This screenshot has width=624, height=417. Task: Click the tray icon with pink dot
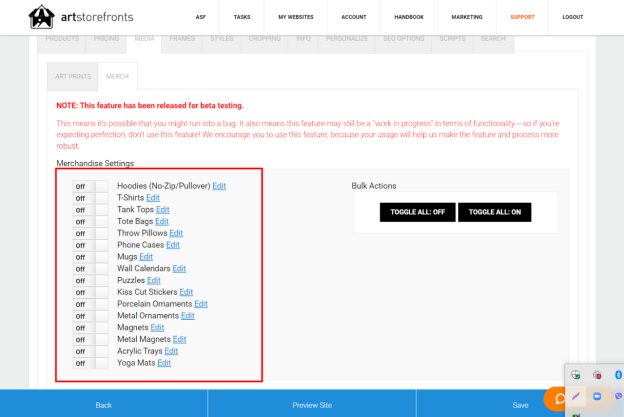(597, 375)
